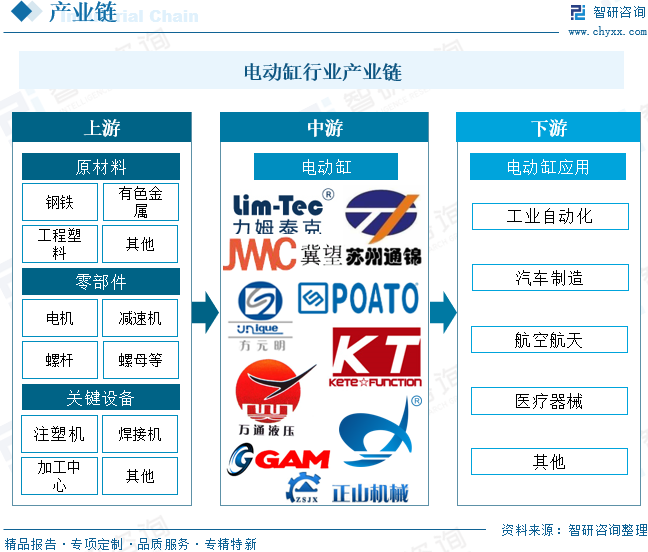
Task: Click the 电动缸 midstream label
Action: tap(326, 167)
